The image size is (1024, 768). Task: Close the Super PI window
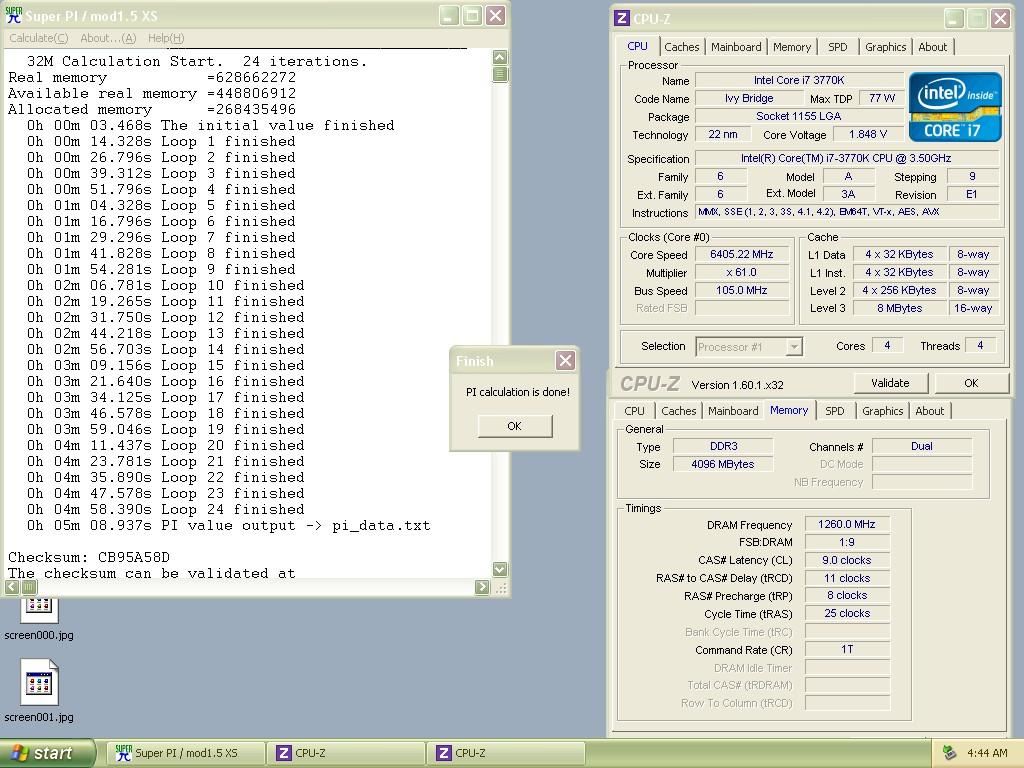pos(496,16)
